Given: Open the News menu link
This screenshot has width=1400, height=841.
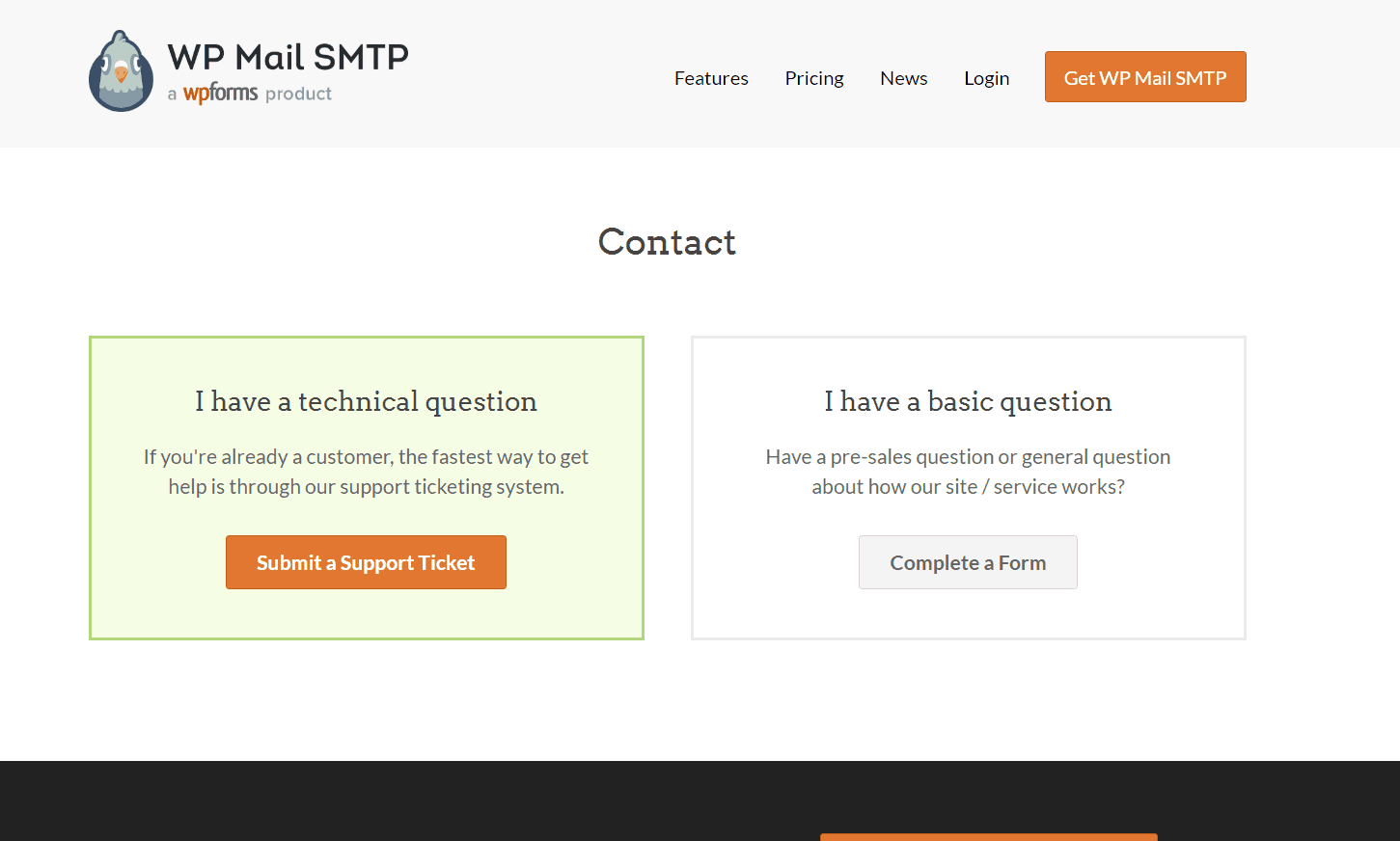Looking at the screenshot, I should [x=904, y=78].
